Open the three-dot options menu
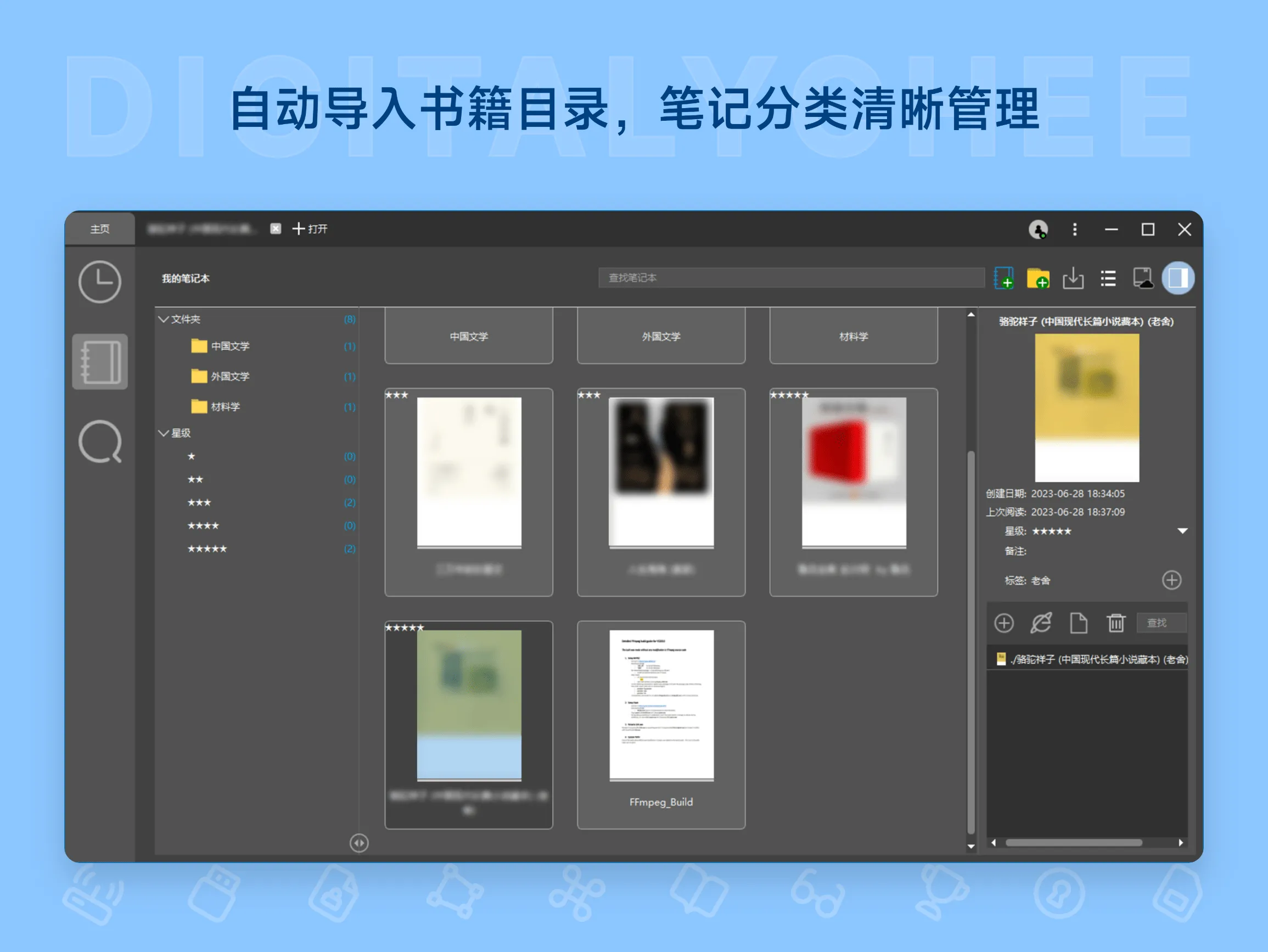Viewport: 1268px width, 952px height. pyautogui.click(x=1075, y=229)
